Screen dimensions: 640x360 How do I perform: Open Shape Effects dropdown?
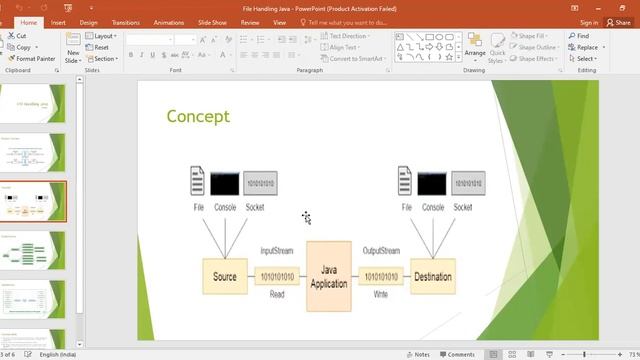[x=534, y=59]
